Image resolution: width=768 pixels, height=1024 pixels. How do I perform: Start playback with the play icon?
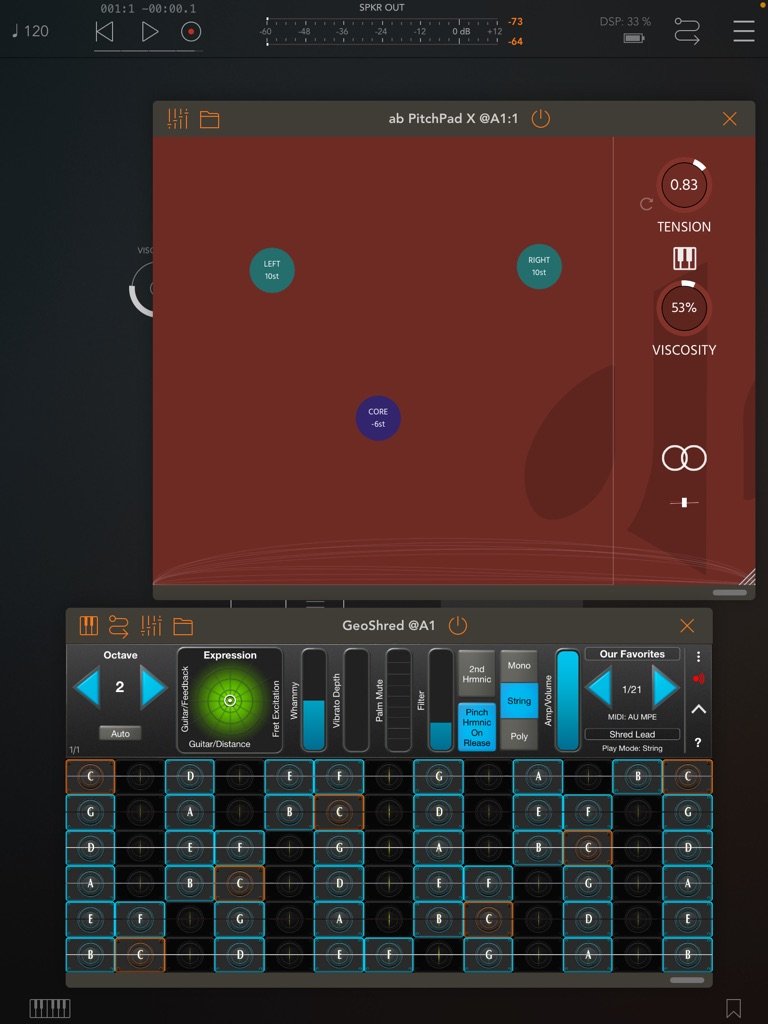pyautogui.click(x=150, y=31)
